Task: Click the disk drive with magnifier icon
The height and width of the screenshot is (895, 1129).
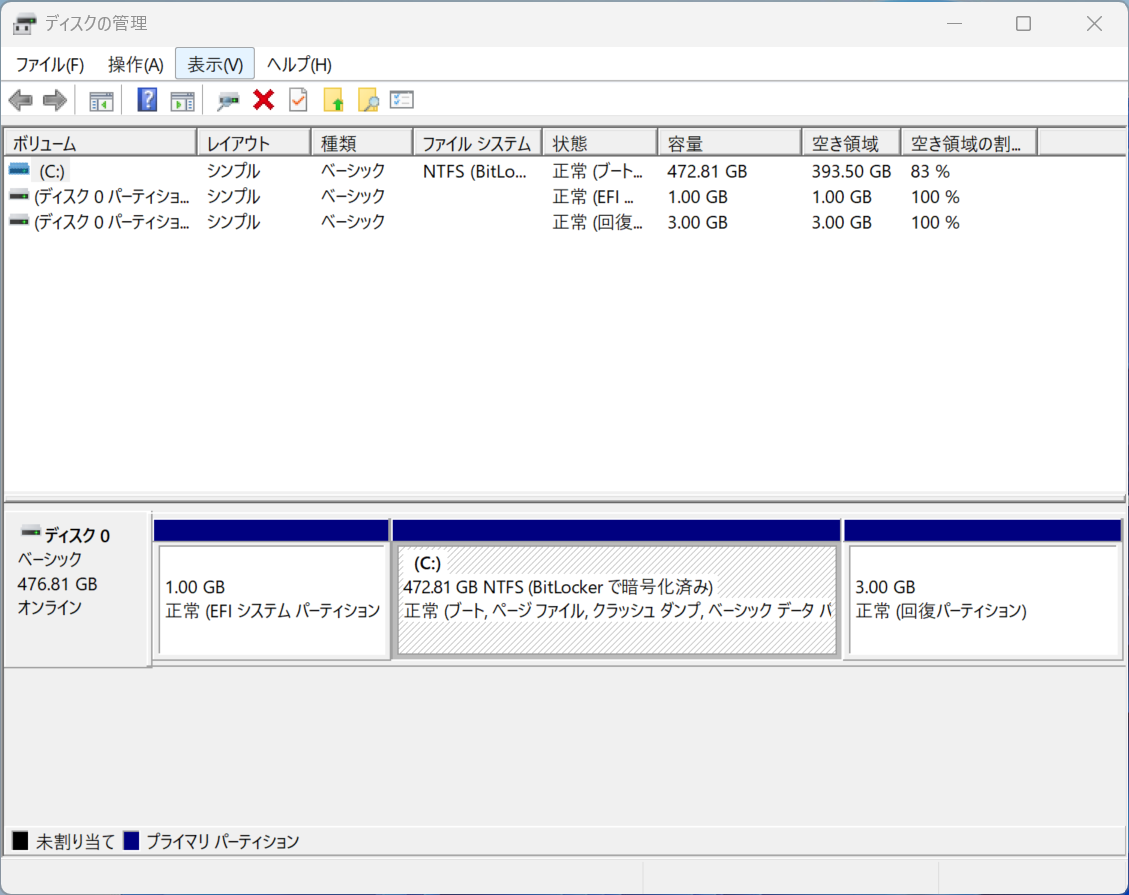Action: pos(229,100)
